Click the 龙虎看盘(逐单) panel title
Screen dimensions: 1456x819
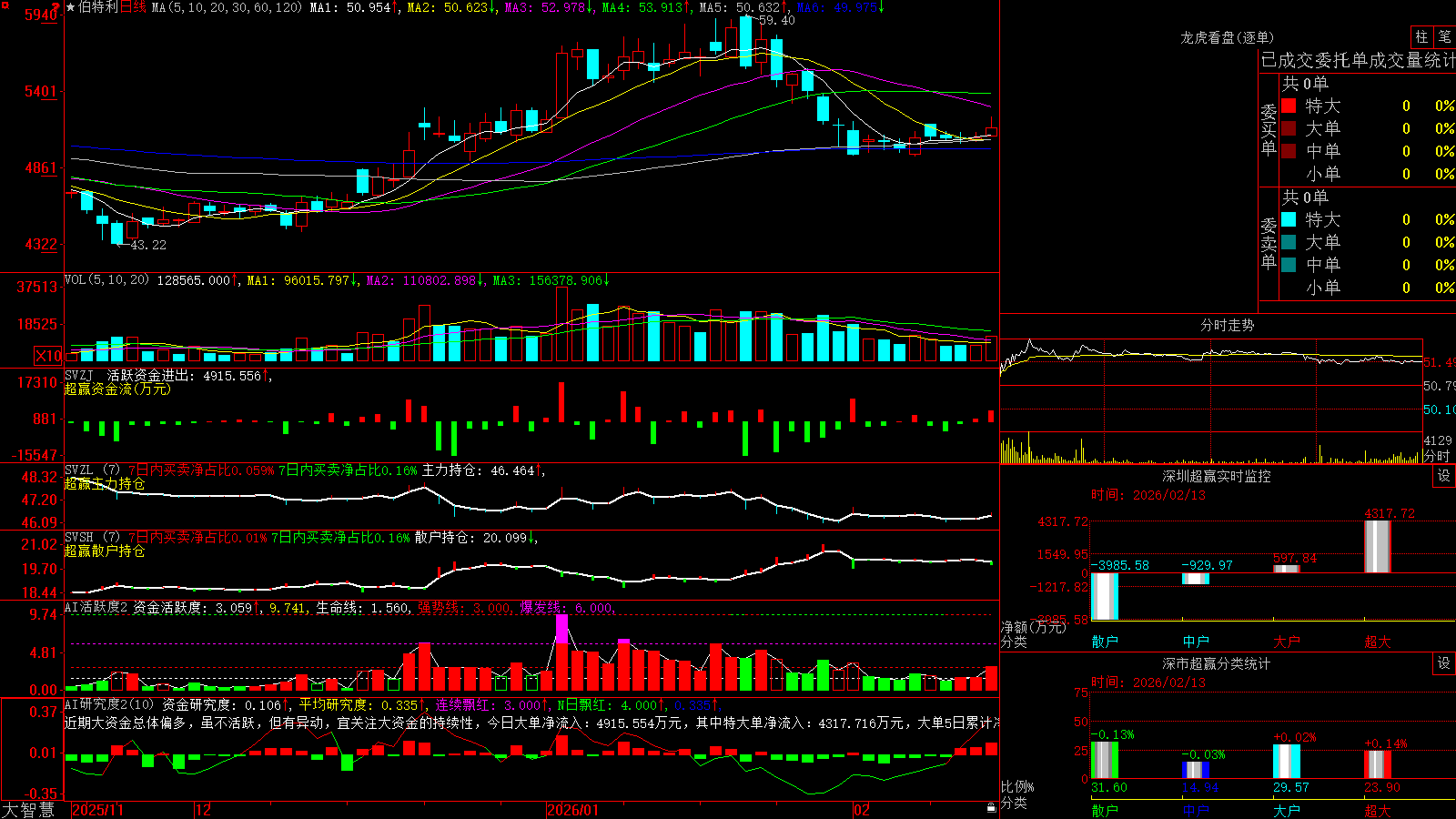pyautogui.click(x=1227, y=37)
